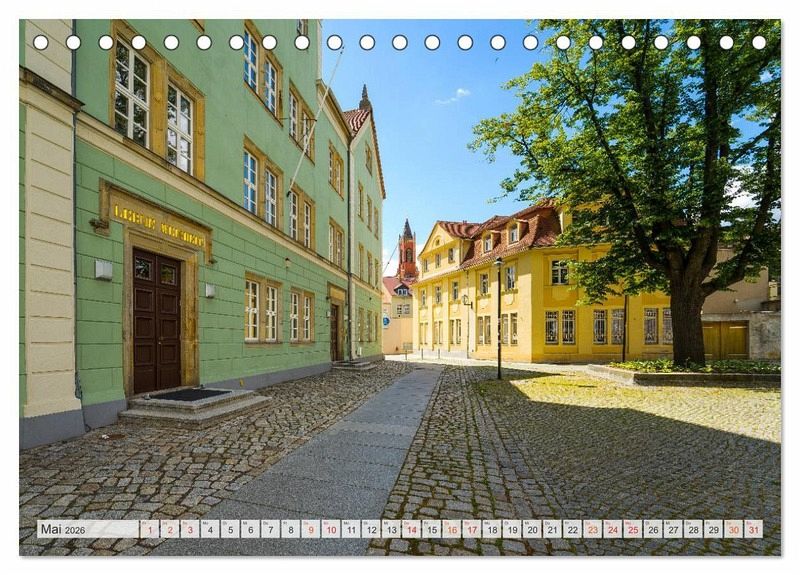Pick day 10 on the calendar row

330,529
